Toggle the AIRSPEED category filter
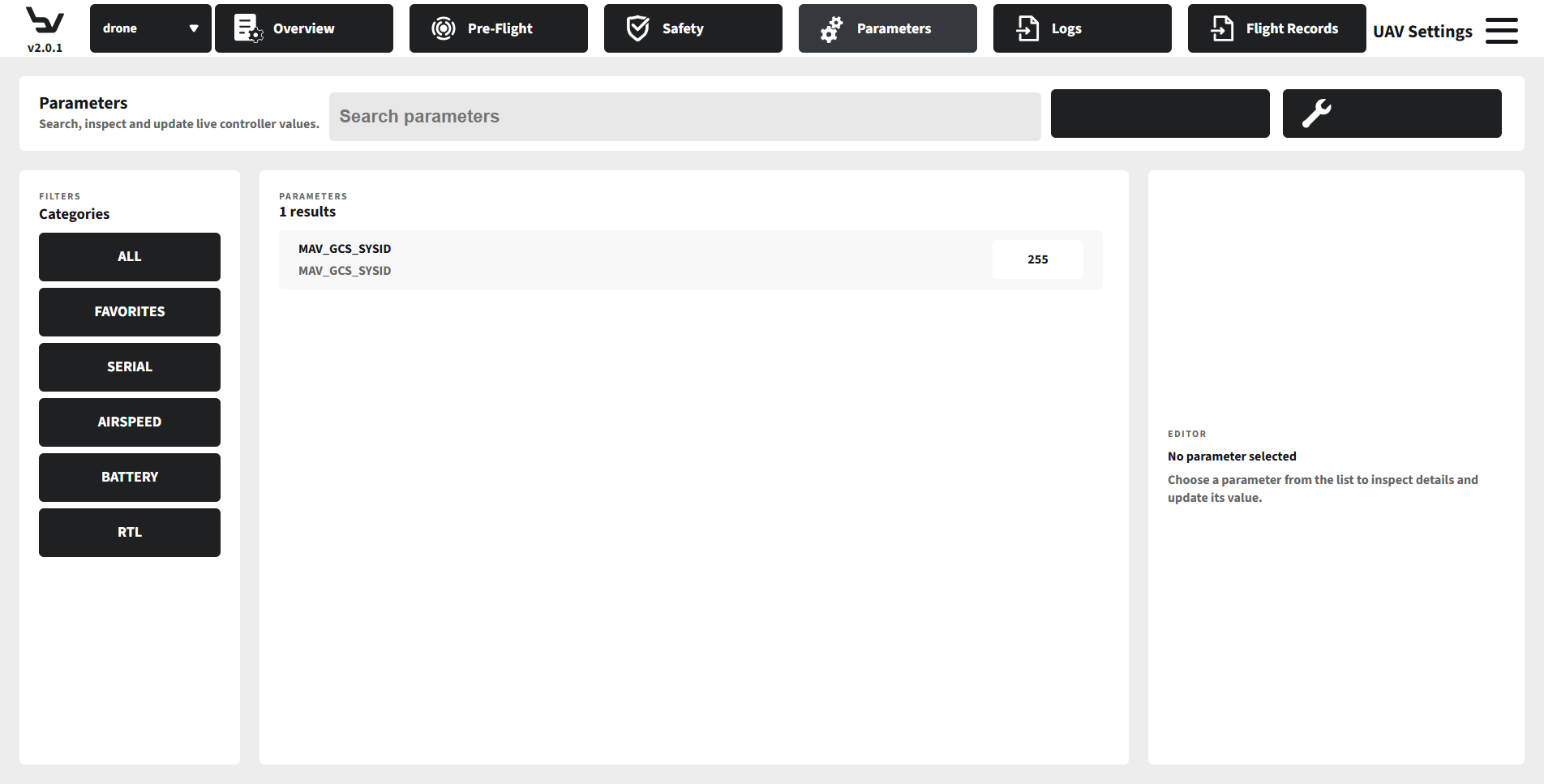This screenshot has width=1544, height=784. tap(129, 422)
